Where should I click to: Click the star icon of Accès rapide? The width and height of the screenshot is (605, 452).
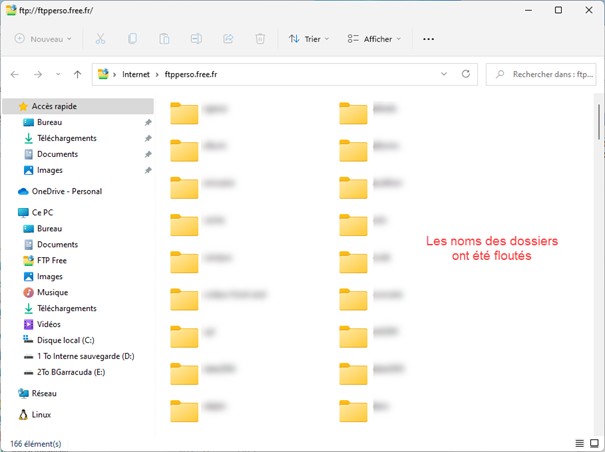click(x=23, y=106)
